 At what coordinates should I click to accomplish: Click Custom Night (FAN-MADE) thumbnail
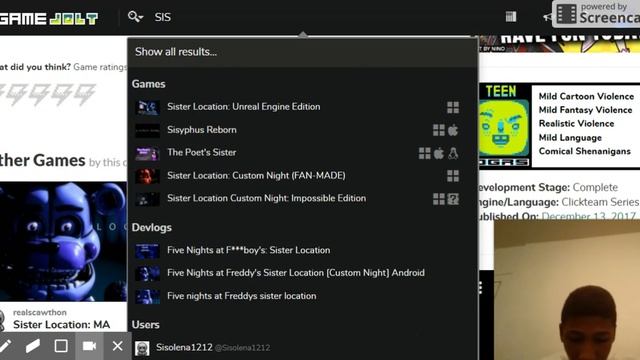pyautogui.click(x=147, y=176)
